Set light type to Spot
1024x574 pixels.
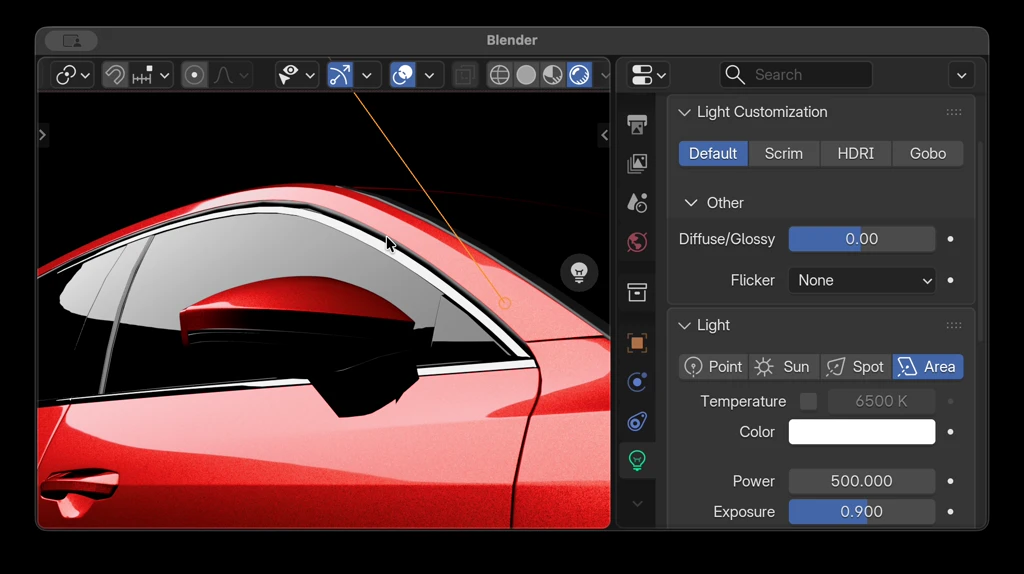pos(856,367)
